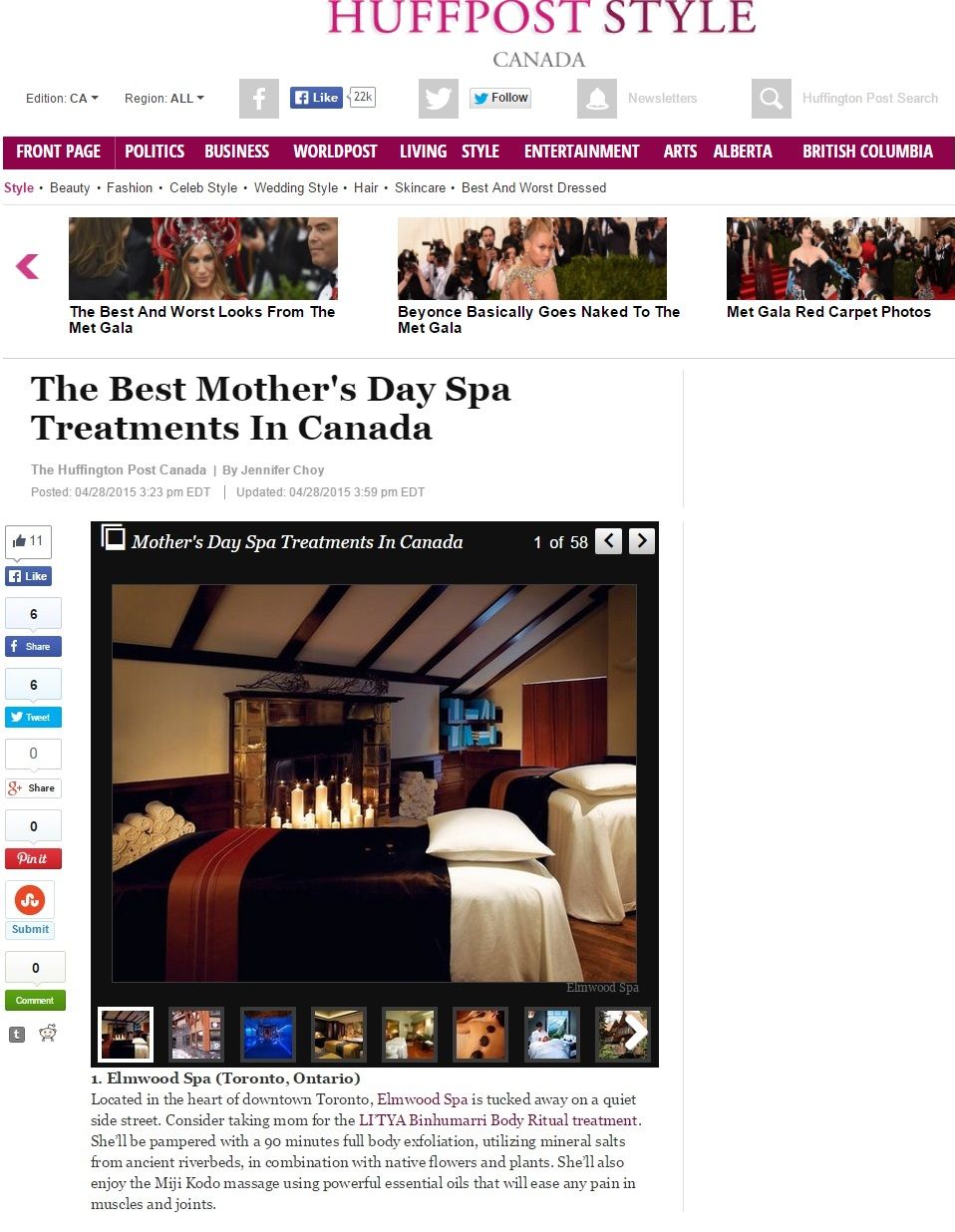This screenshot has width=955, height=1232.
Task: Click the Tumblr share icon
Action: (x=17, y=1035)
